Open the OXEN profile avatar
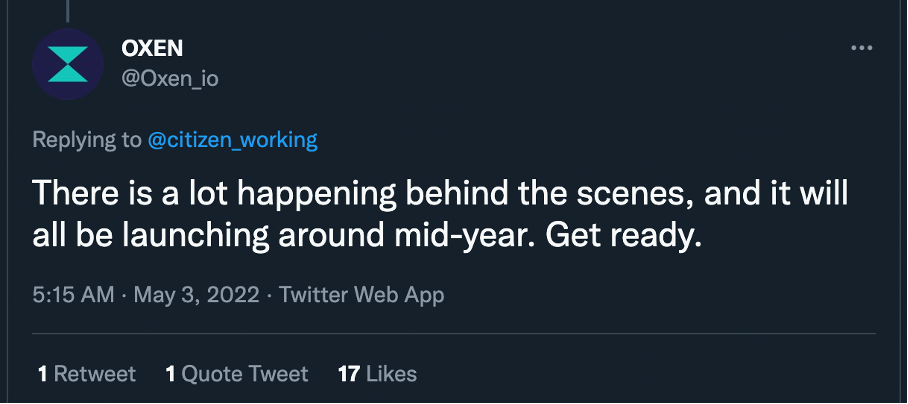Viewport: 908px width, 404px height. tap(68, 64)
